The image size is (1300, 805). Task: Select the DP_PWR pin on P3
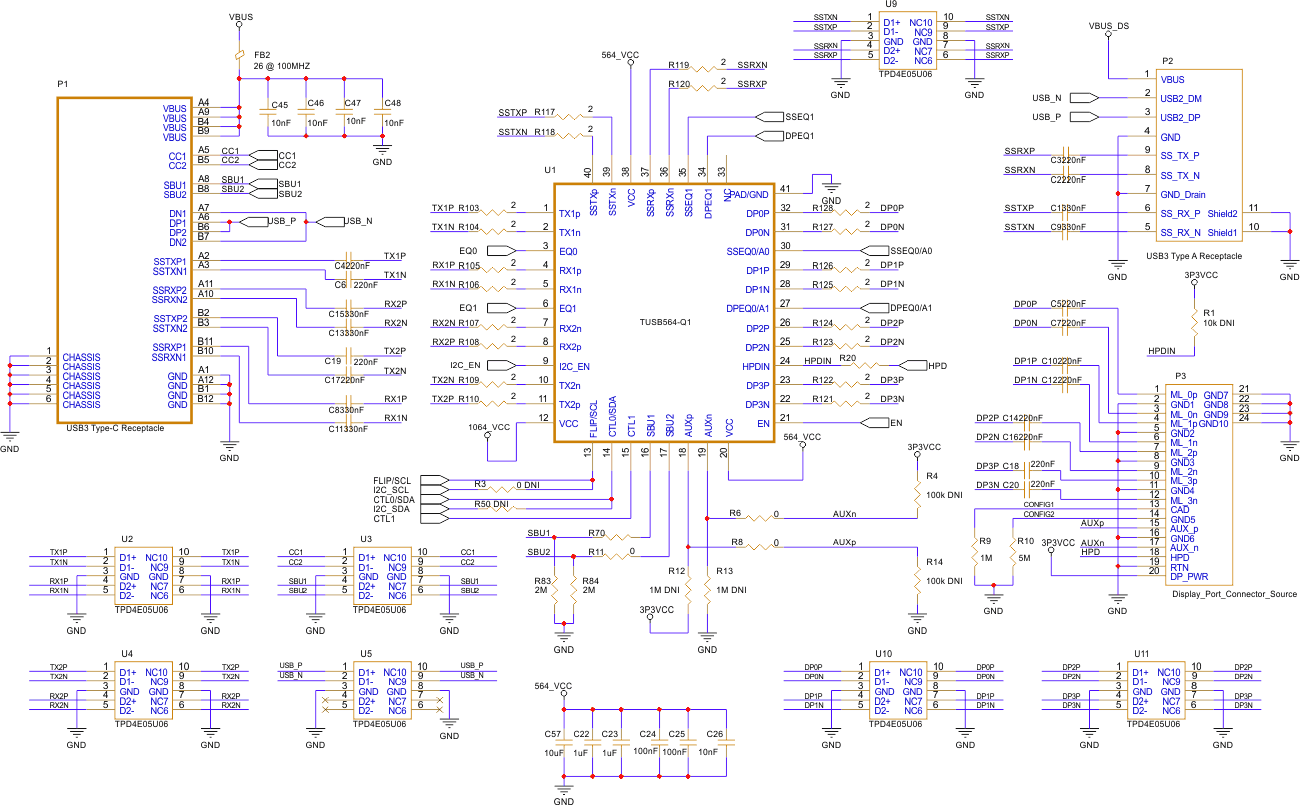point(1189,576)
